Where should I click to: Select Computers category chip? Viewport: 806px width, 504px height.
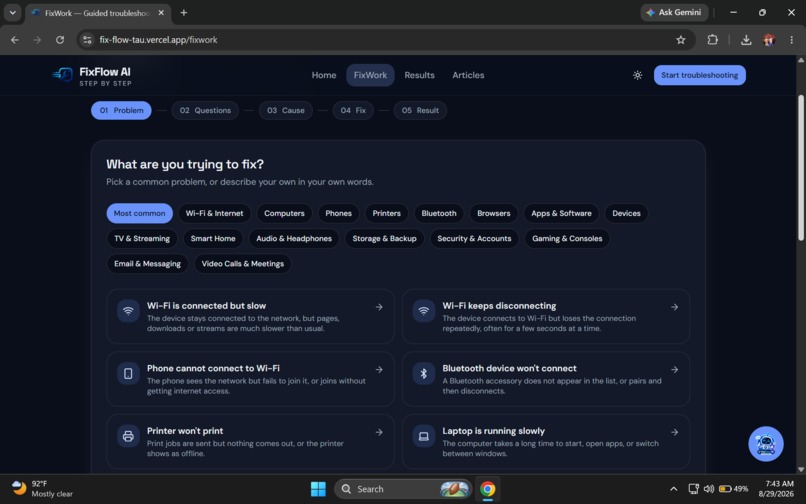(x=284, y=213)
